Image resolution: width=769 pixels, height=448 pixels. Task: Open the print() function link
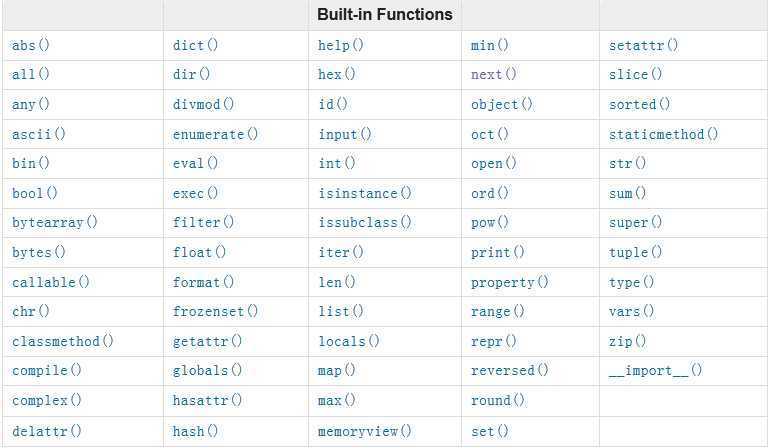(x=497, y=253)
